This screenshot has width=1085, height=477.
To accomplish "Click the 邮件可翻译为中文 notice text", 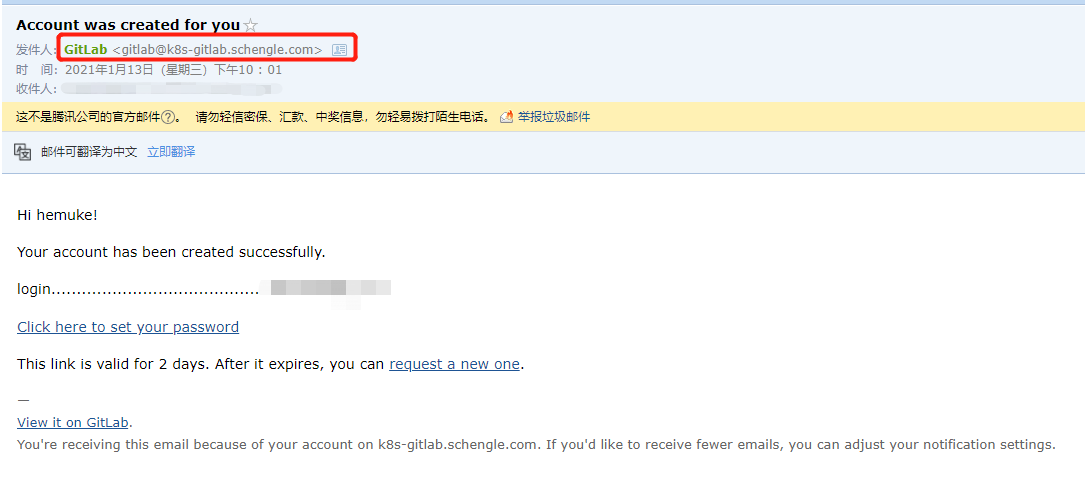I will 89,152.
